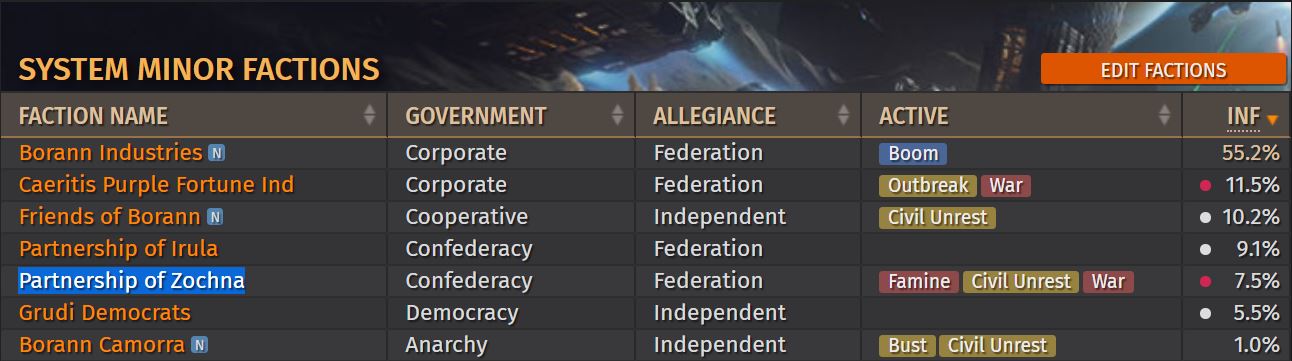This screenshot has width=1292, height=361.
Task: Click the N badge beside Borann Camorra
Action: [199, 346]
